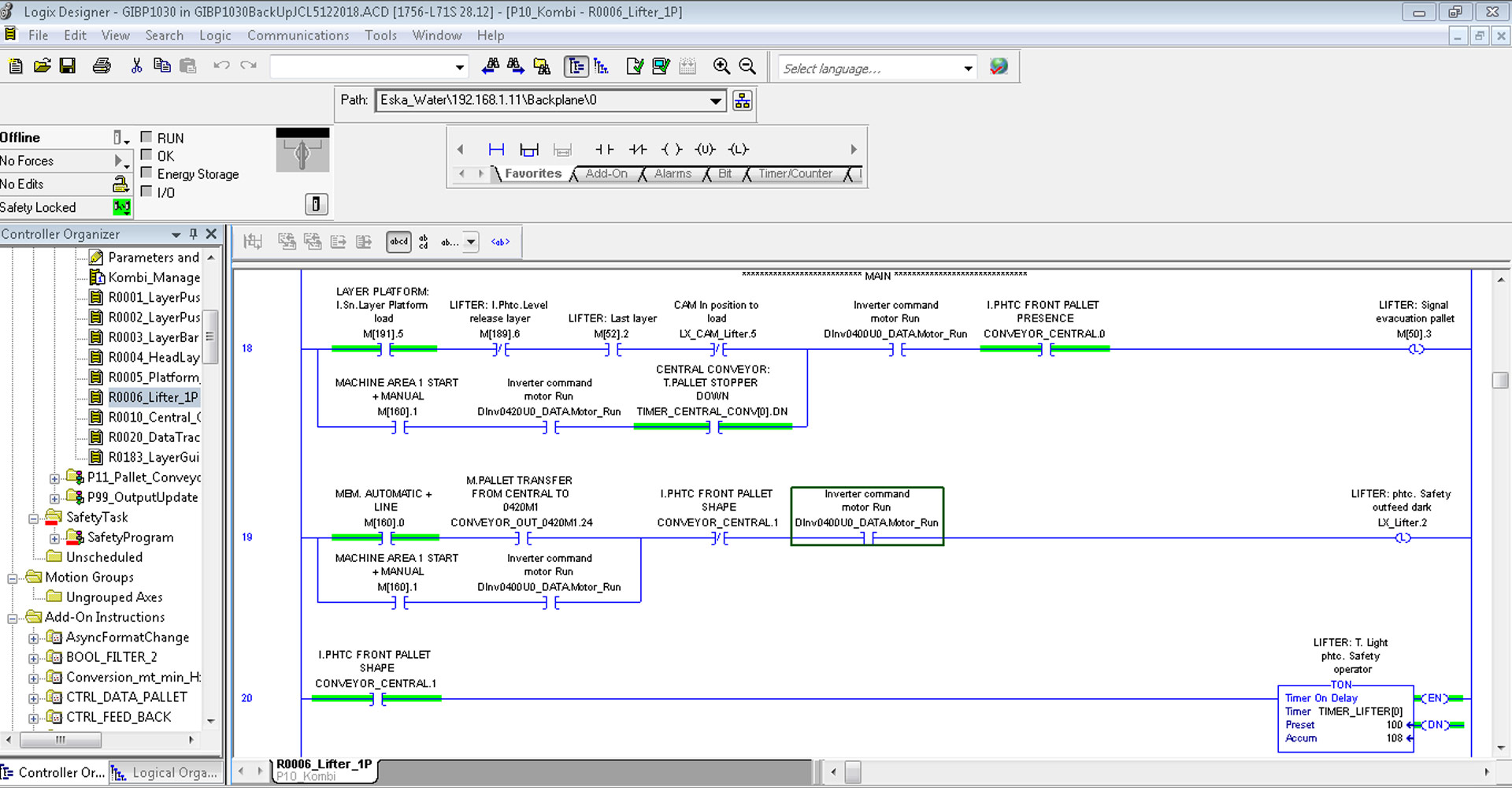
Task: Switch to the Logical Organizer bottom tab
Action: coord(166,773)
